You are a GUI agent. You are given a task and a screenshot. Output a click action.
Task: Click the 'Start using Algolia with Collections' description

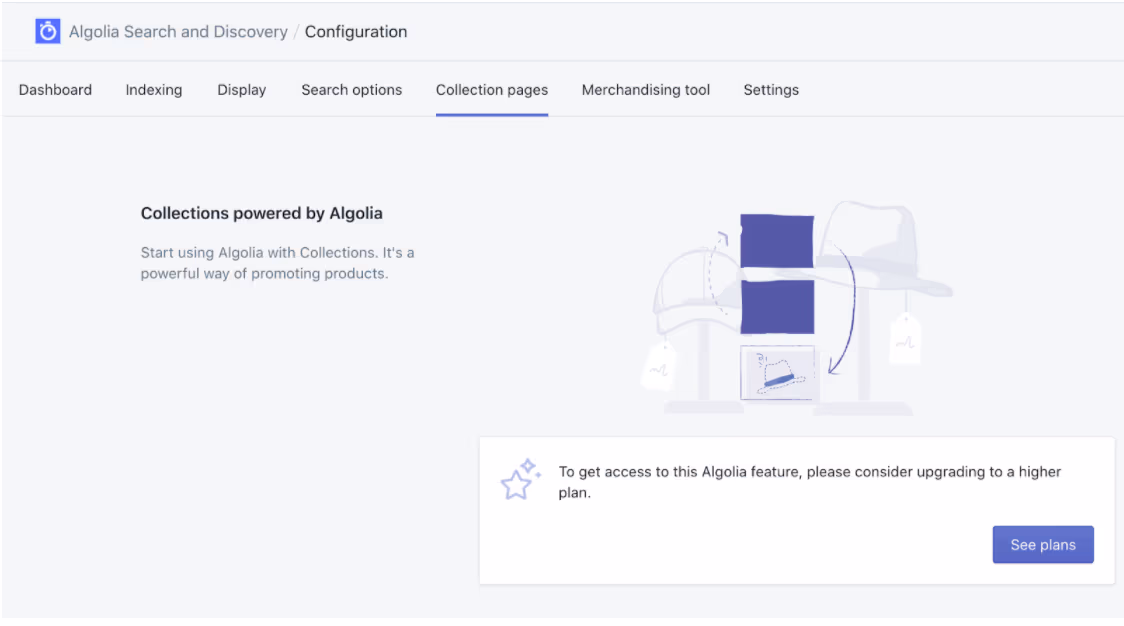[x=277, y=262]
